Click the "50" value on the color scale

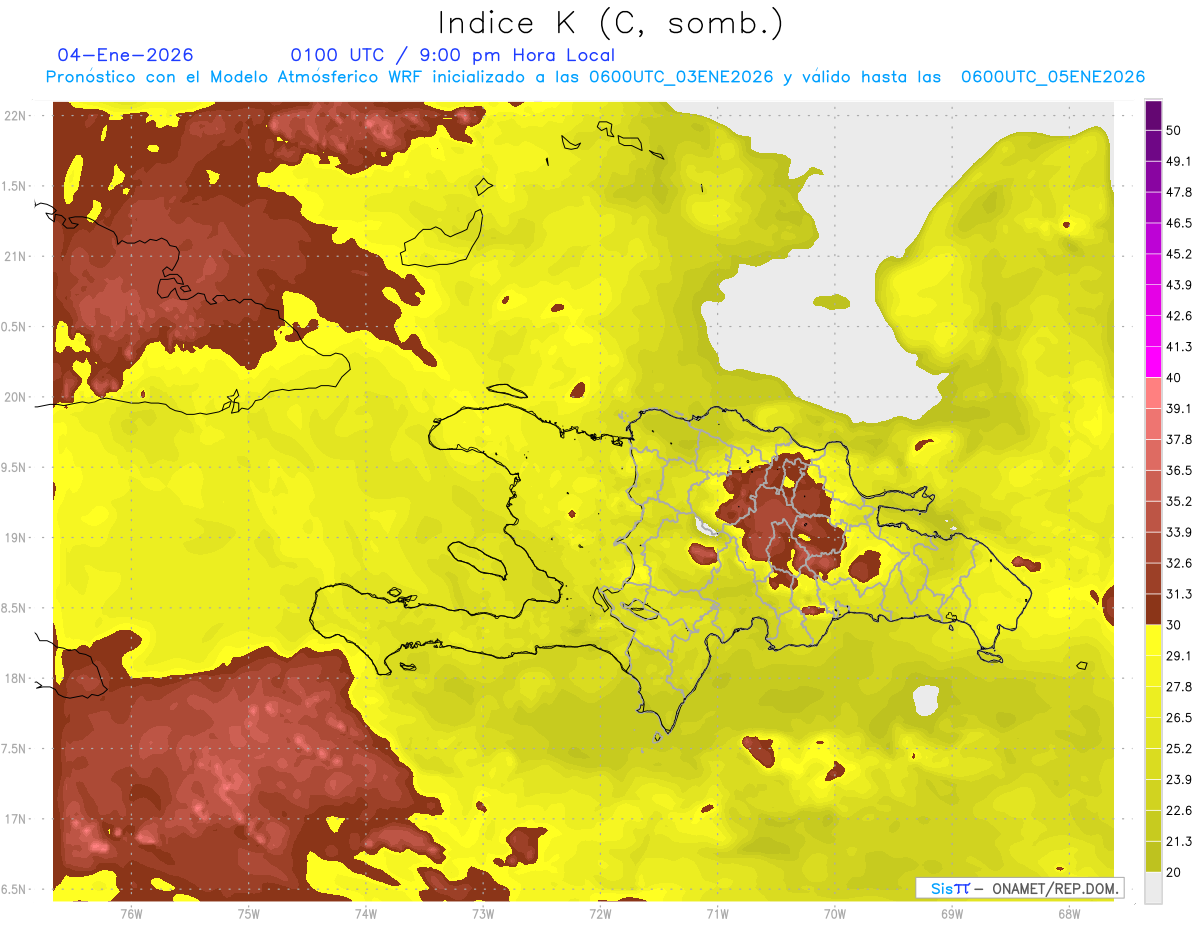[1174, 130]
